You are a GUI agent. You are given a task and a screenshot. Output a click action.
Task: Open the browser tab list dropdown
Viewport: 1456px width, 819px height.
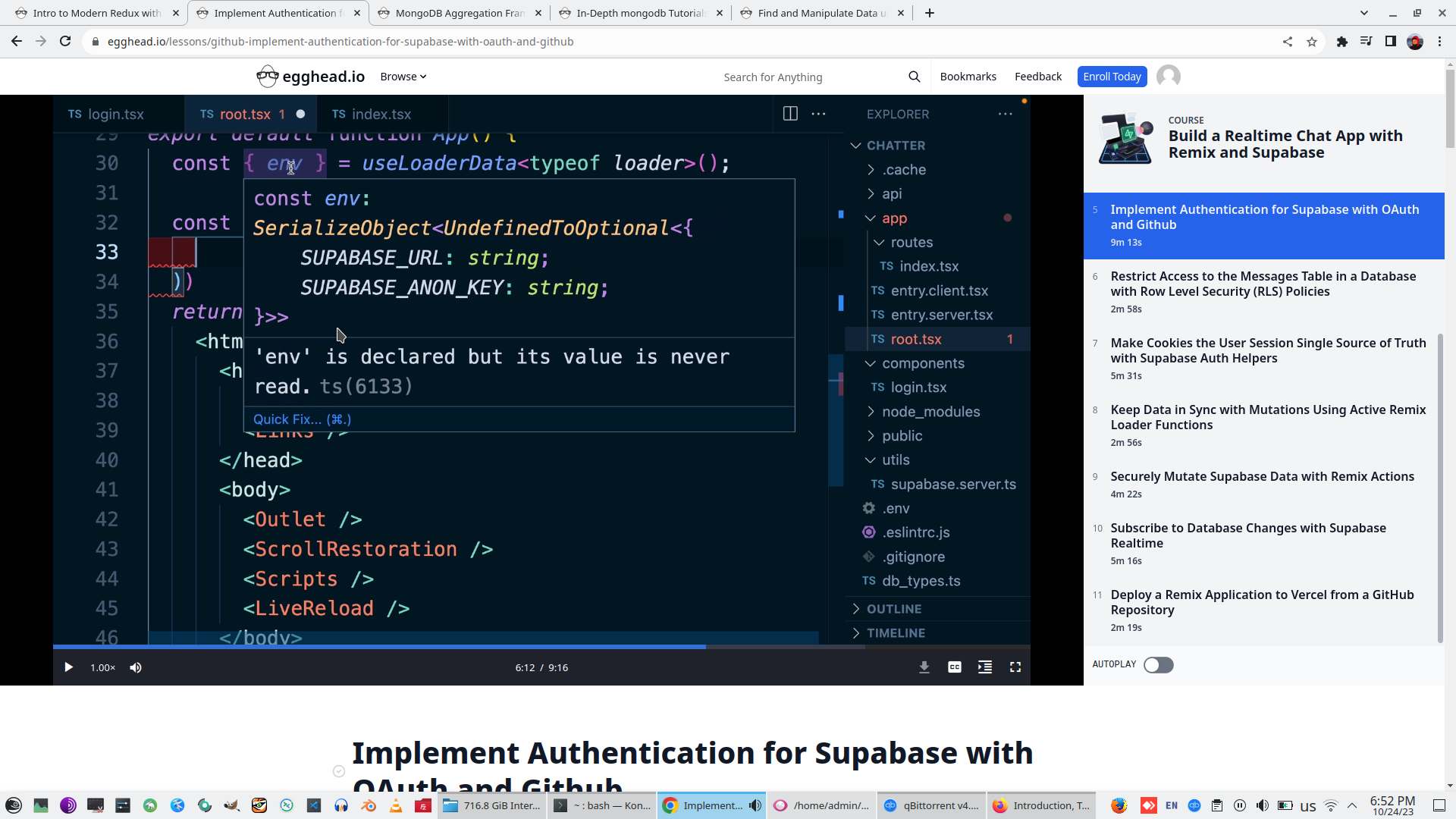coord(1363,13)
